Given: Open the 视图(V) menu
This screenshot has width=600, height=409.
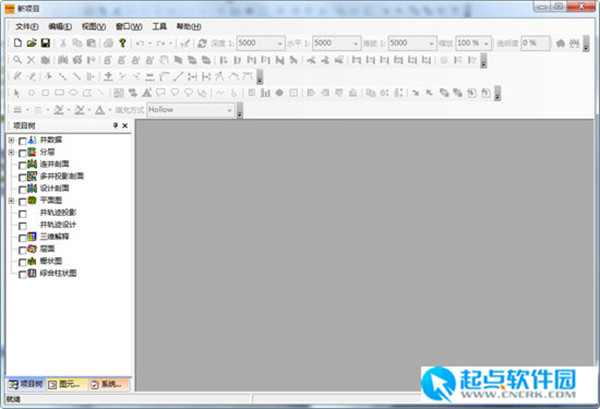Looking at the screenshot, I should click(94, 27).
